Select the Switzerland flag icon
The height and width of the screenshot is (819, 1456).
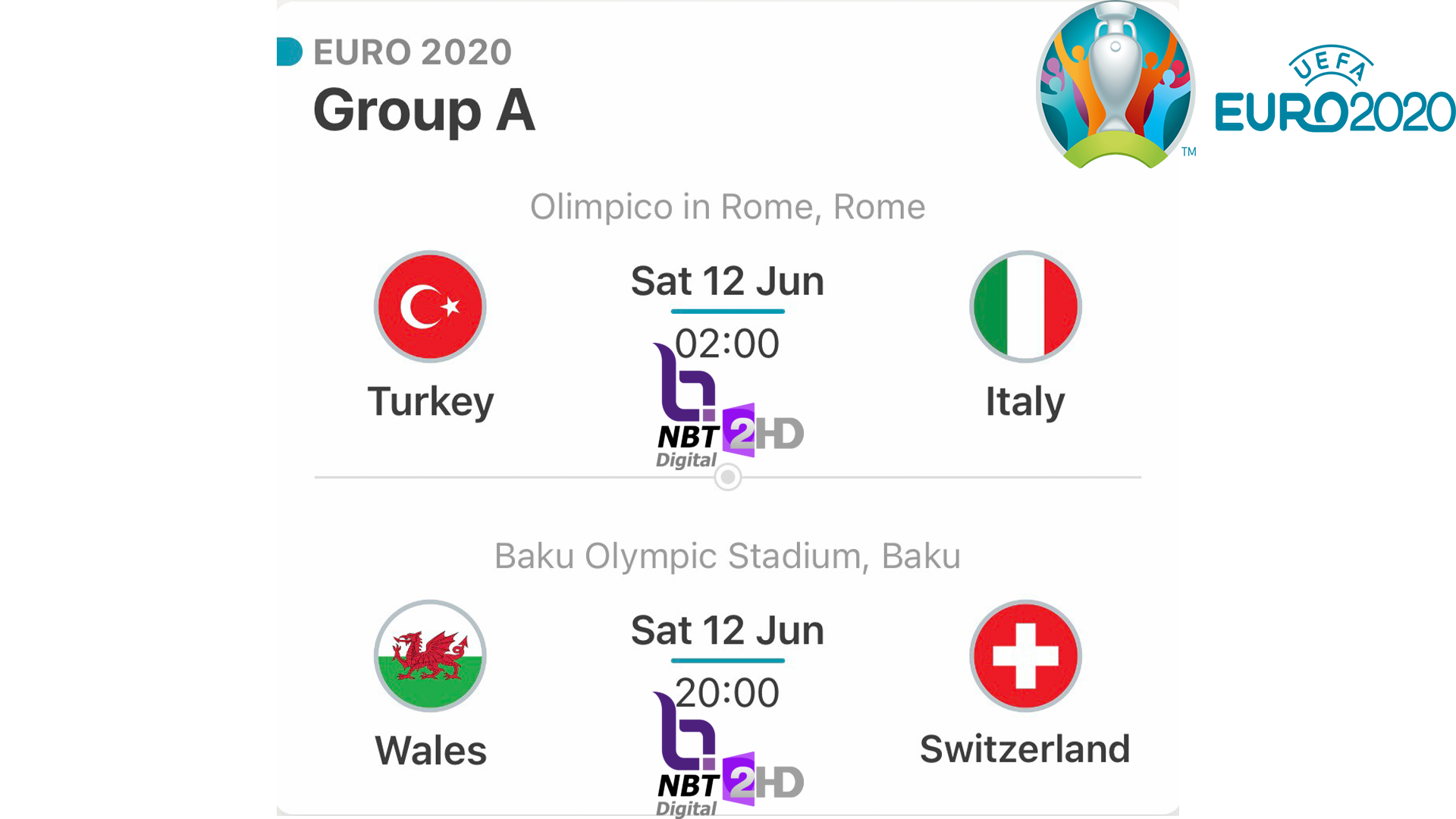coord(1025,656)
